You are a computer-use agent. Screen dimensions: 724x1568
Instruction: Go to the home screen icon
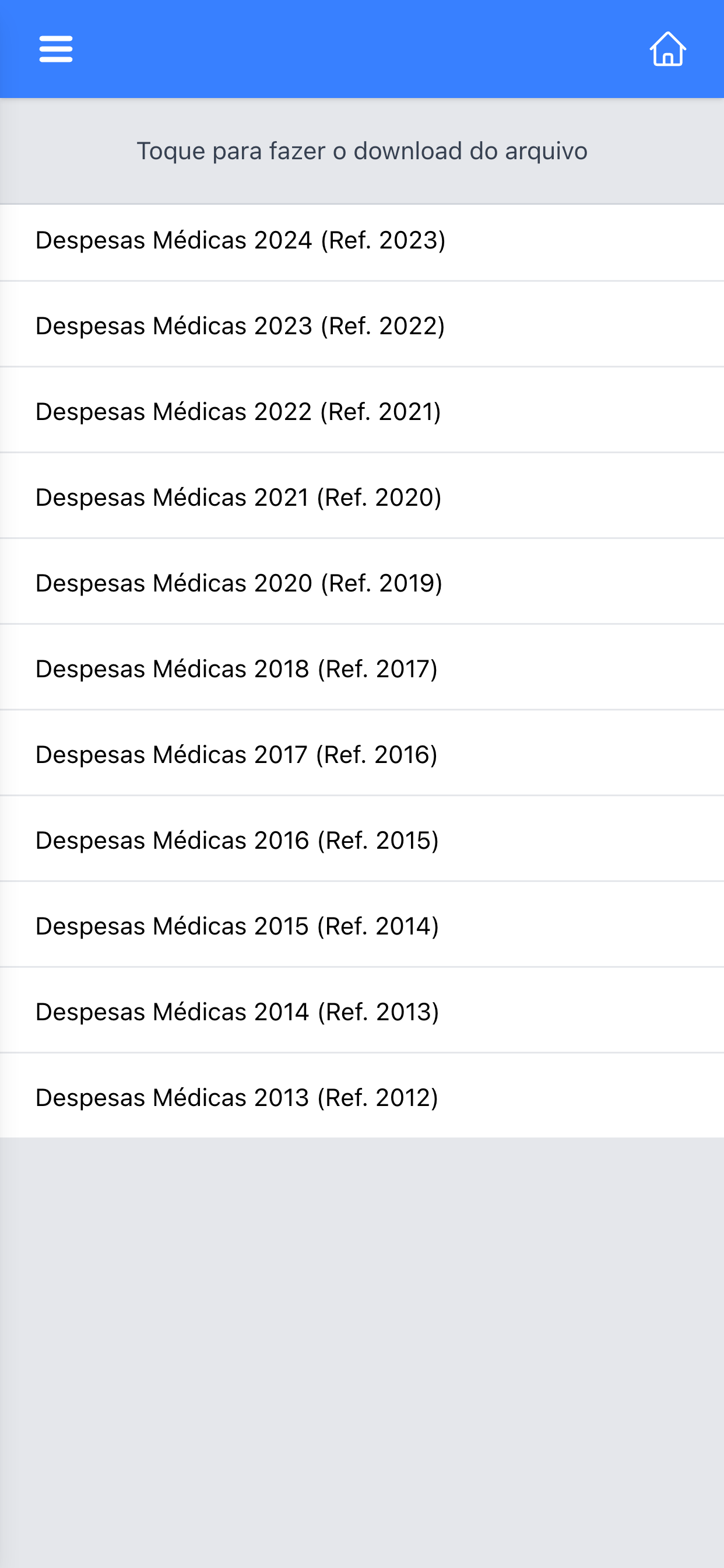667,48
